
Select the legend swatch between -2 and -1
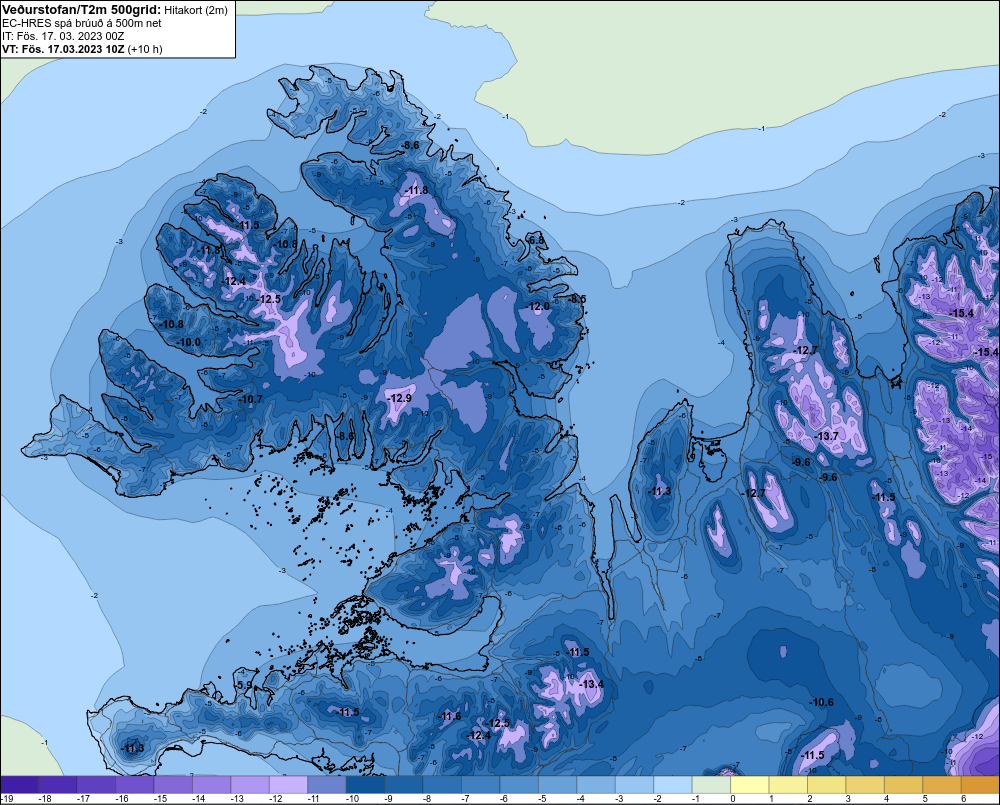673,785
